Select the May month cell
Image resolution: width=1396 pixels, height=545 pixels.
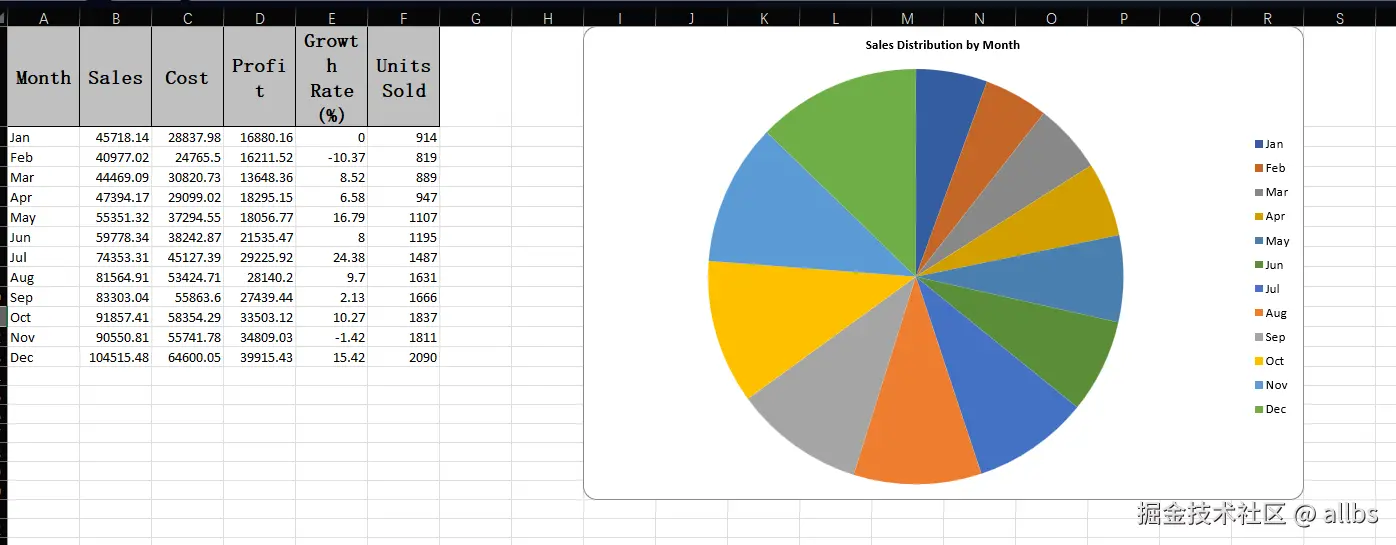43,217
